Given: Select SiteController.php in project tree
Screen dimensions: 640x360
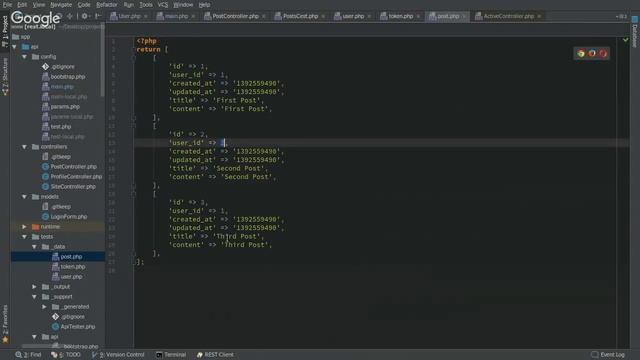Looking at the screenshot, I should [69, 187].
